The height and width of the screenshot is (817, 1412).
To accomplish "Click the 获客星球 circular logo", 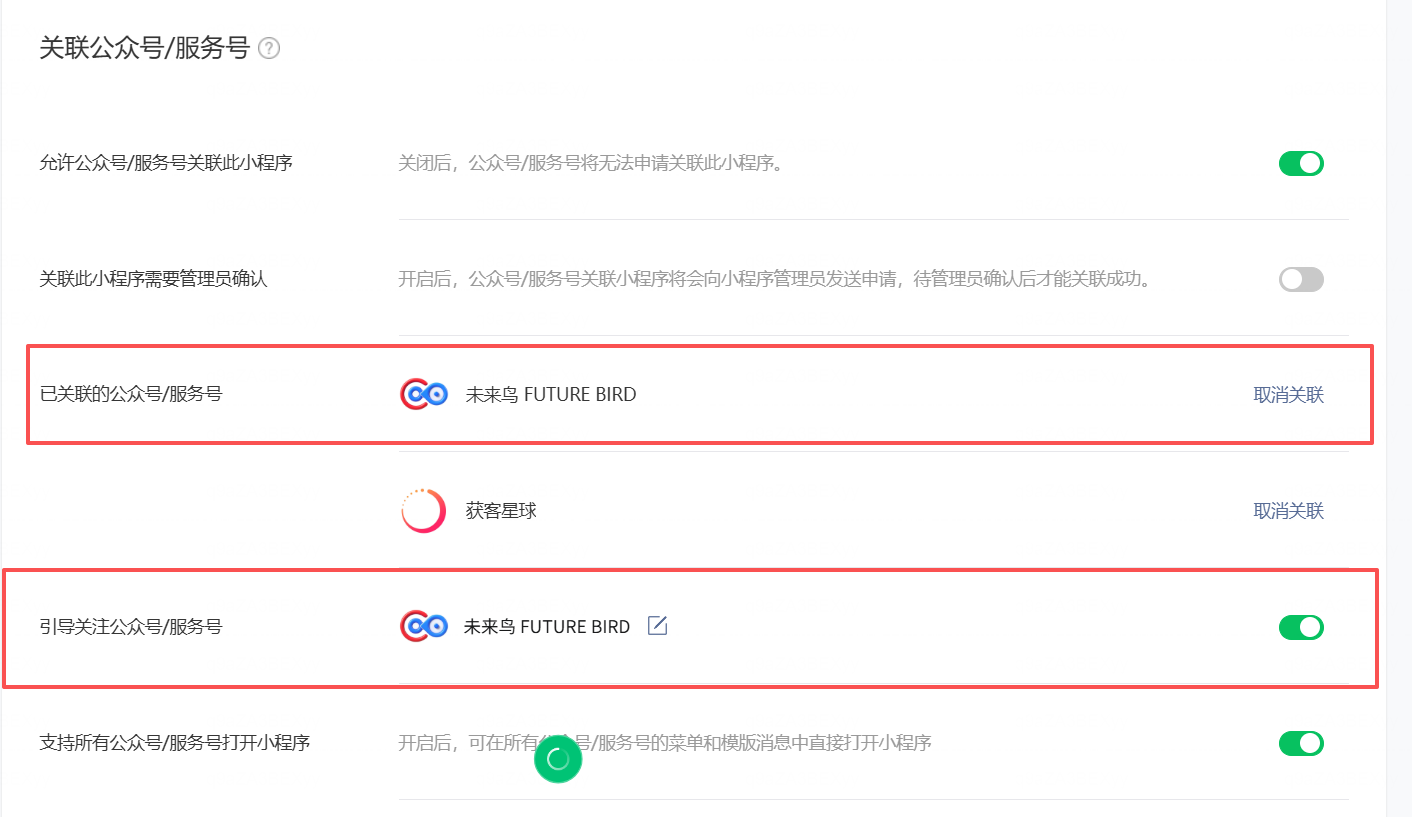I will [x=422, y=511].
